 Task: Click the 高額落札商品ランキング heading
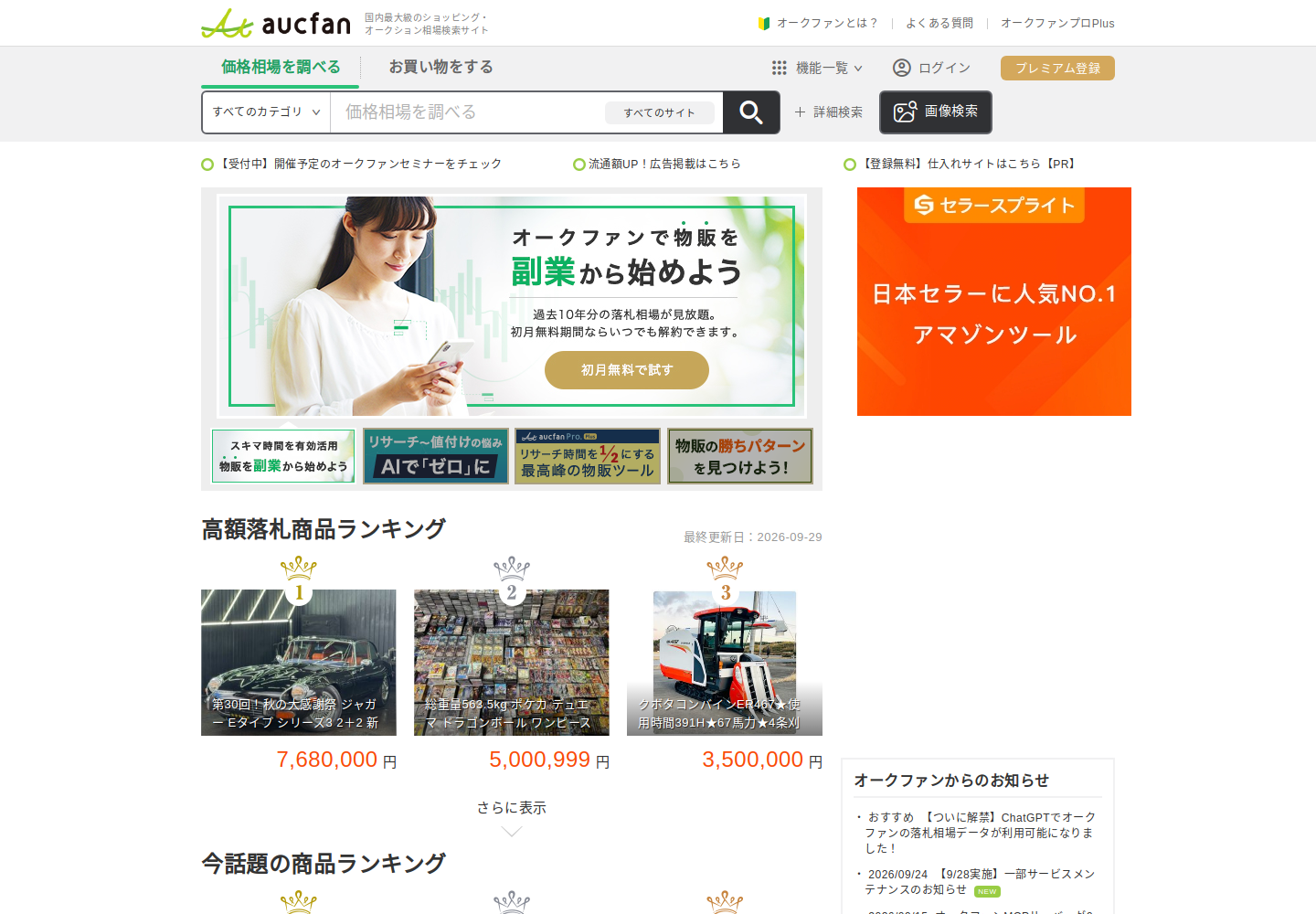324,529
